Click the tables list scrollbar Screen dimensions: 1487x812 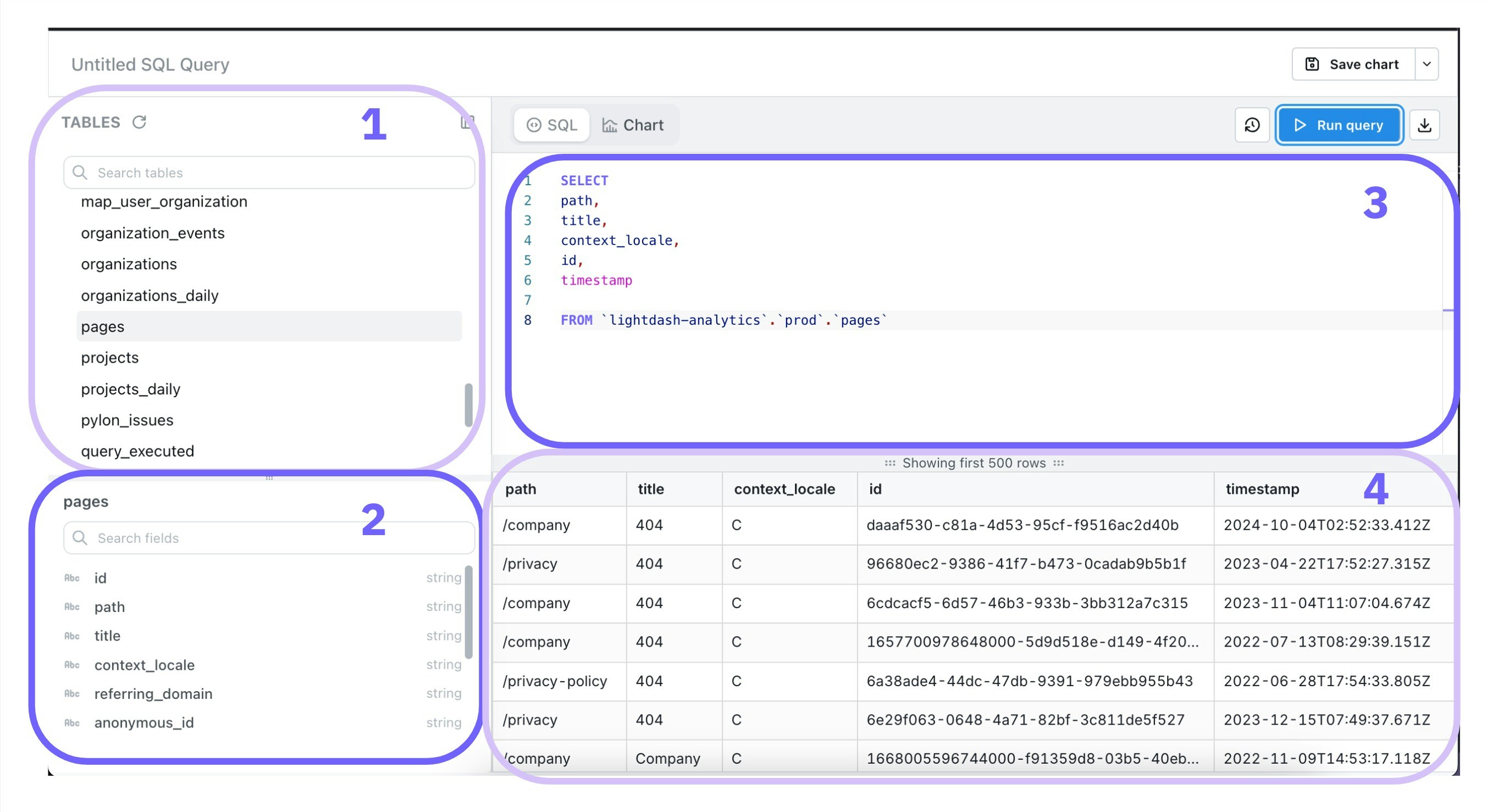pos(468,404)
